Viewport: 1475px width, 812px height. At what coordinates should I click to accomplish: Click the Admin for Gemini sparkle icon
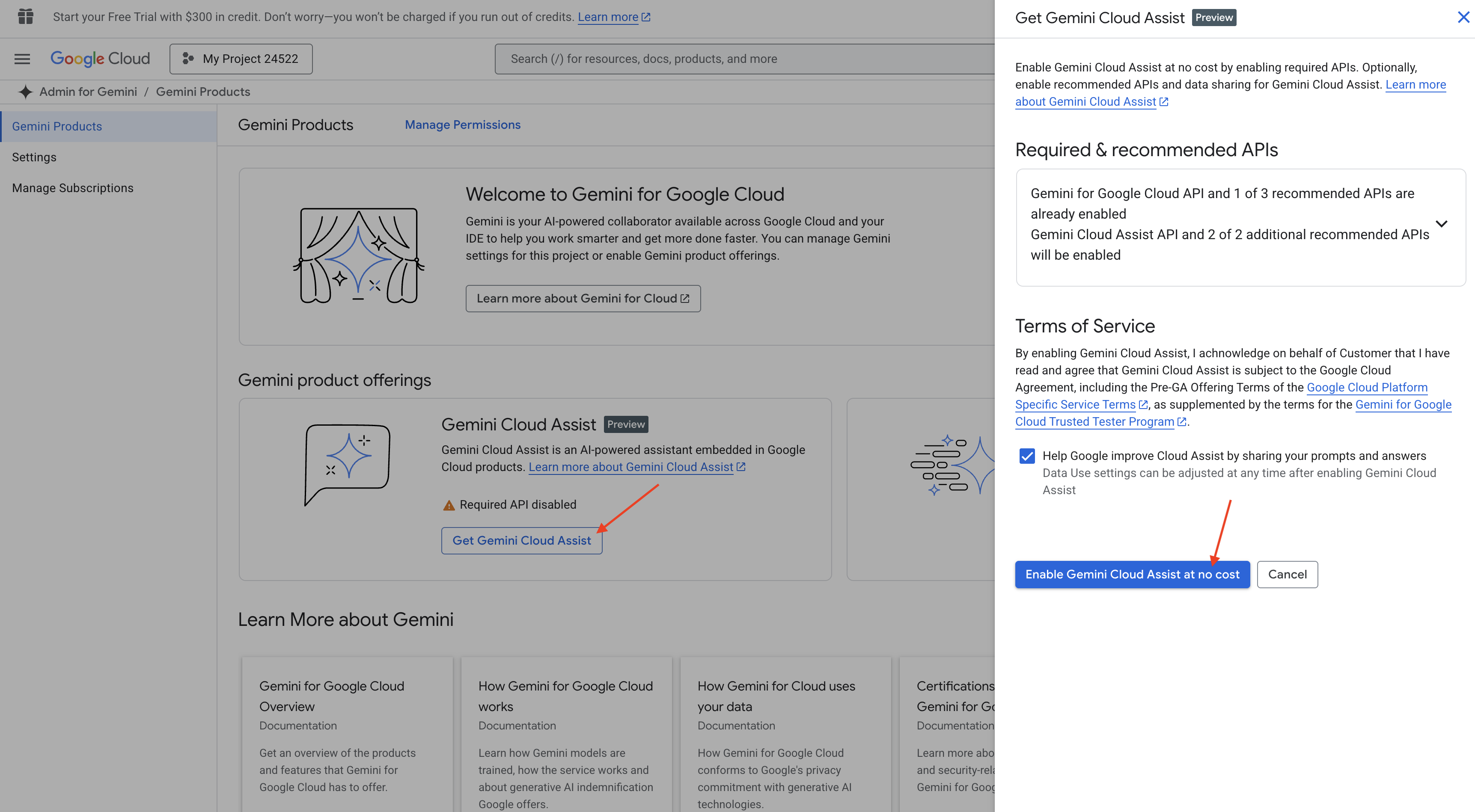coord(25,92)
